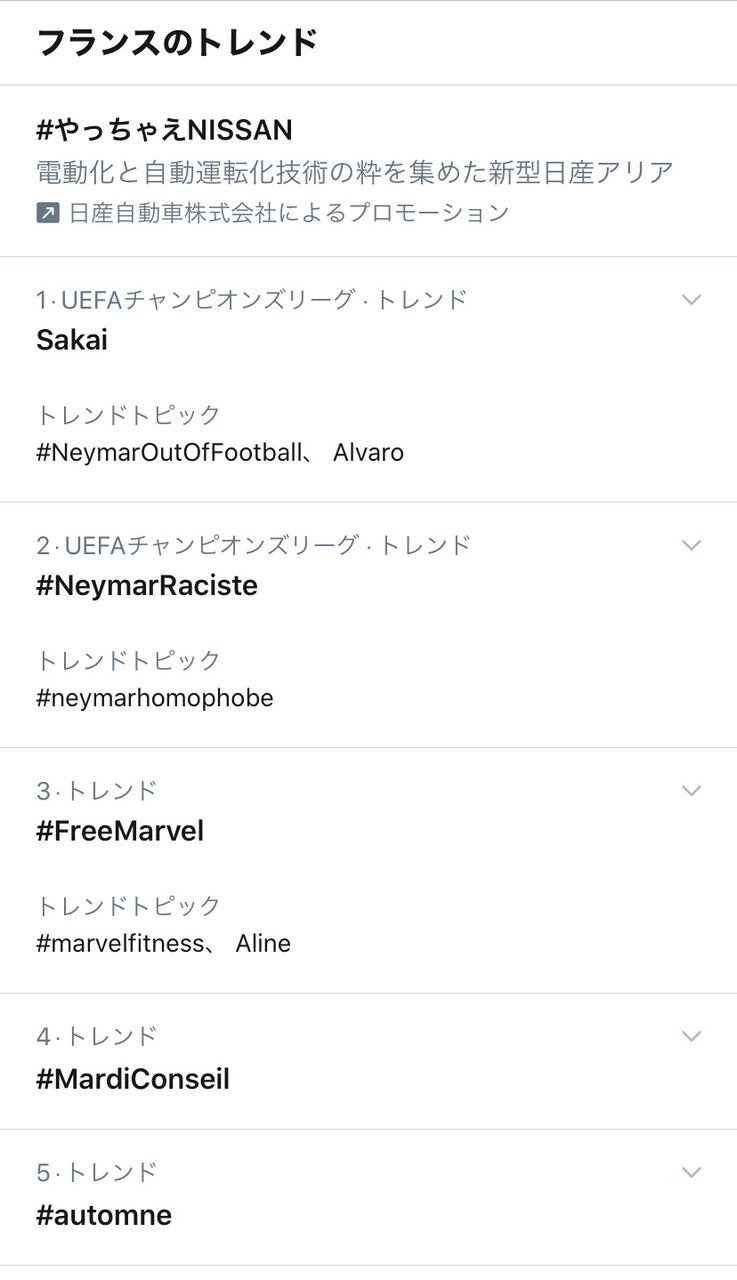Show options chevron for #MardiConseil

(x=691, y=1036)
